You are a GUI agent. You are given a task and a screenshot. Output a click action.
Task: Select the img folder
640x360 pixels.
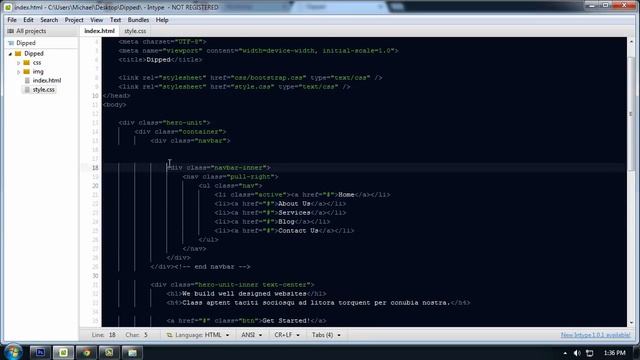pos(38,71)
